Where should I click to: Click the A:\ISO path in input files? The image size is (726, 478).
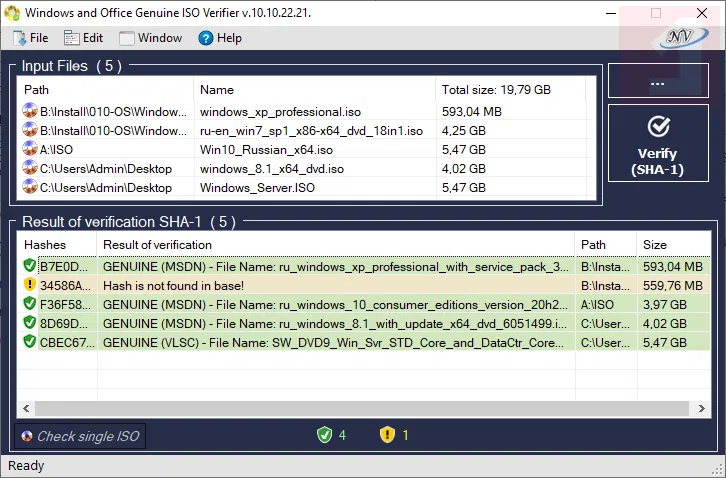click(56, 150)
